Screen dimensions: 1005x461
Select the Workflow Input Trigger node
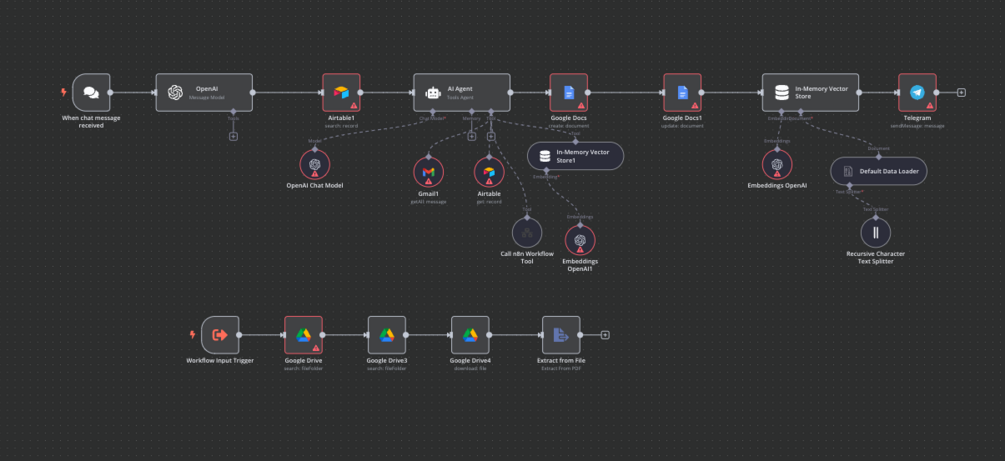[220, 335]
